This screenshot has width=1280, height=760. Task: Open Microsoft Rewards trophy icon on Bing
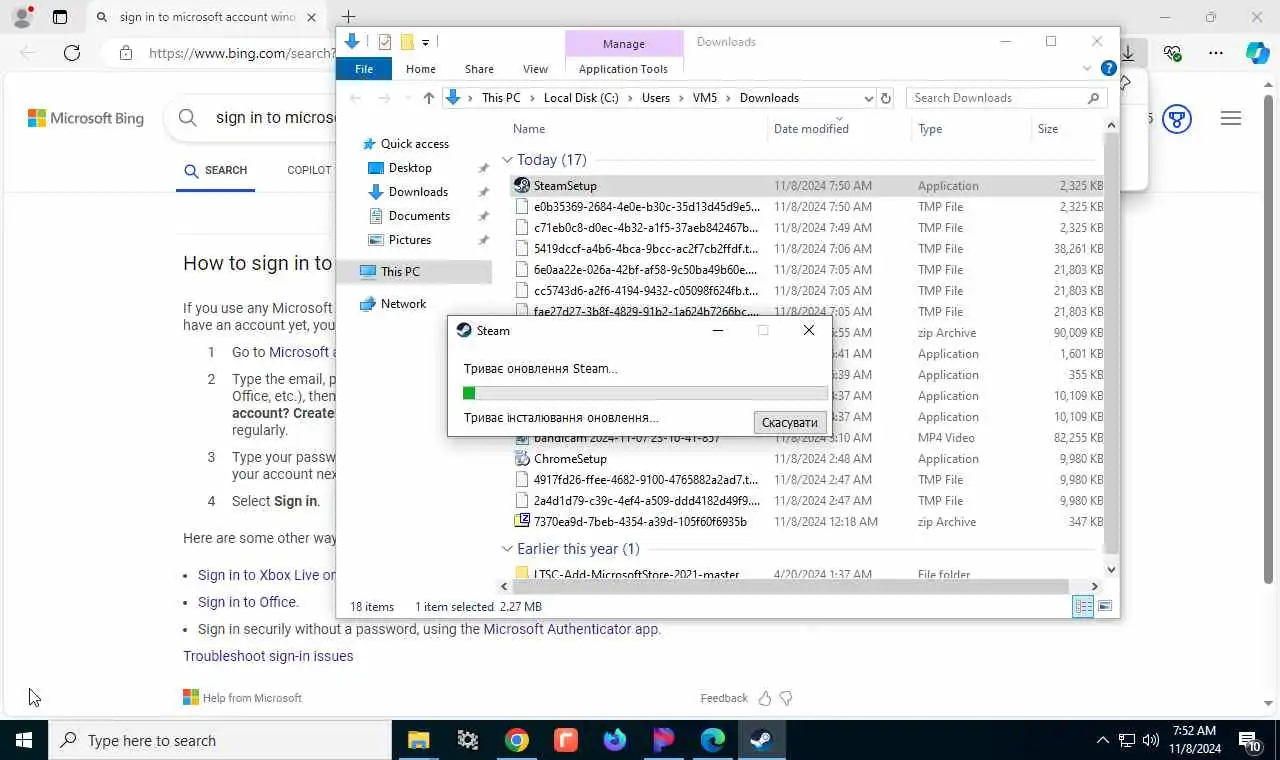(x=1177, y=119)
